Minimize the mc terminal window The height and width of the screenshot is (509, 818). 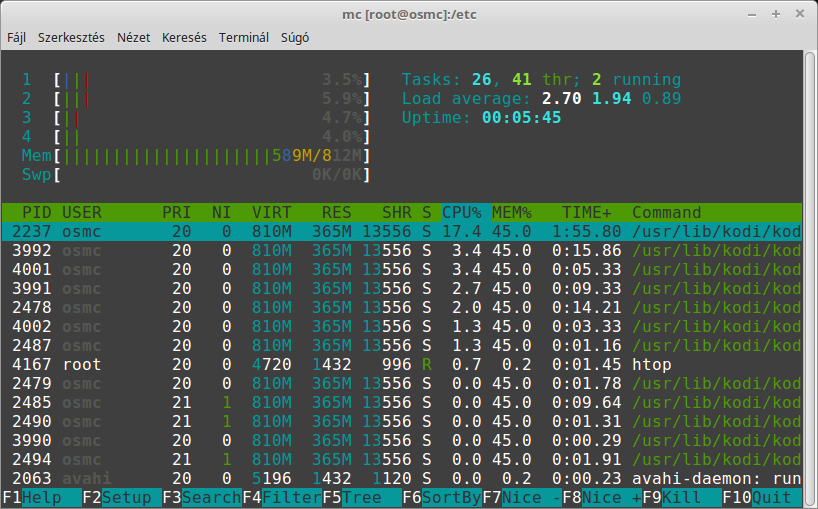752,15
